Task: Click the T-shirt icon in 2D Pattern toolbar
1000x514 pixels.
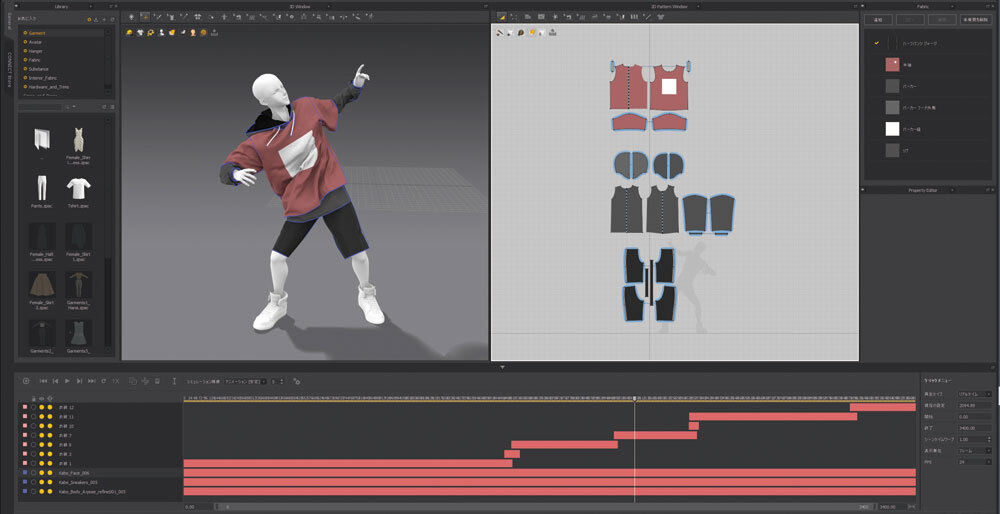Action: (x=661, y=17)
